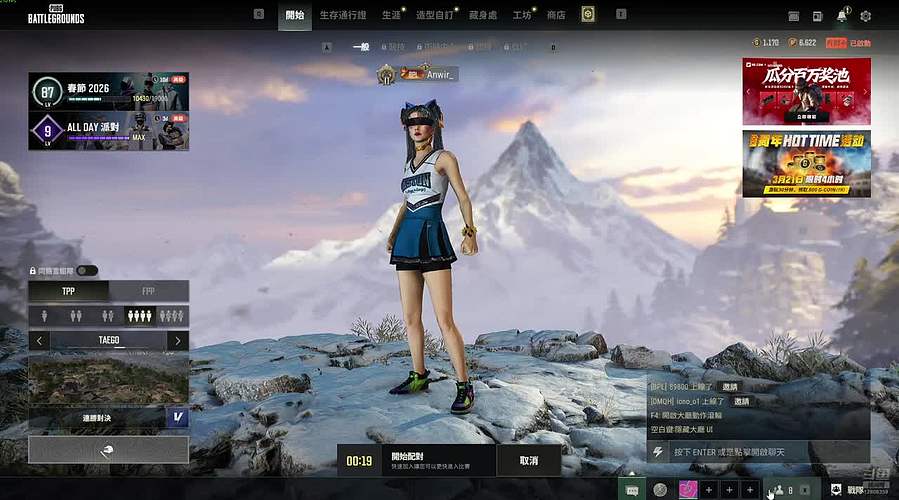
Task: Select solo single-player team size
Action: [x=44, y=316]
